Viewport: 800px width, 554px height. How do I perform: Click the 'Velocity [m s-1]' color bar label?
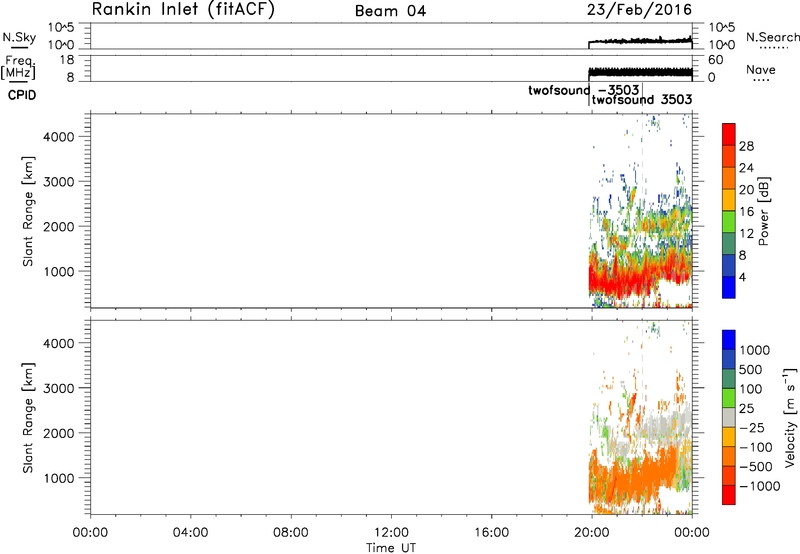[x=790, y=417]
